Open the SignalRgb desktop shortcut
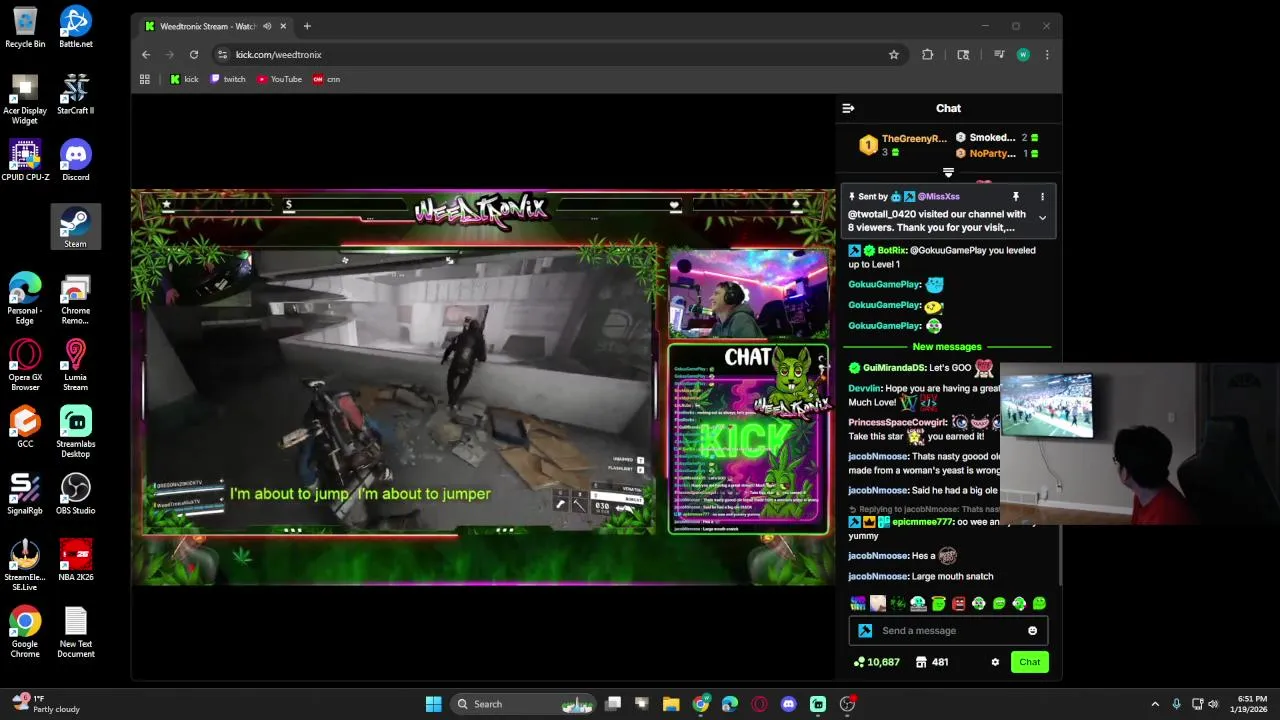This screenshot has width=1280, height=720. (25, 494)
